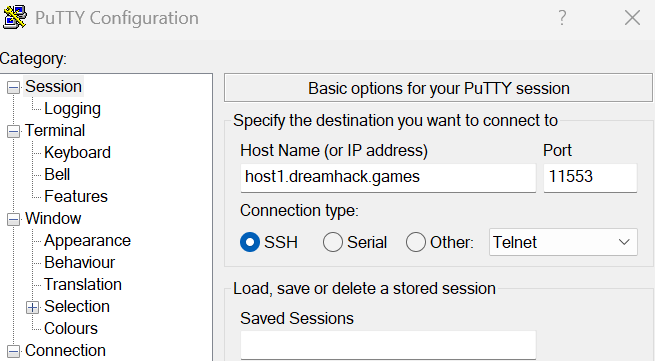Collapse the Connection tree node
Image resolution: width=655 pixels, height=361 pixels.
click(x=13, y=351)
